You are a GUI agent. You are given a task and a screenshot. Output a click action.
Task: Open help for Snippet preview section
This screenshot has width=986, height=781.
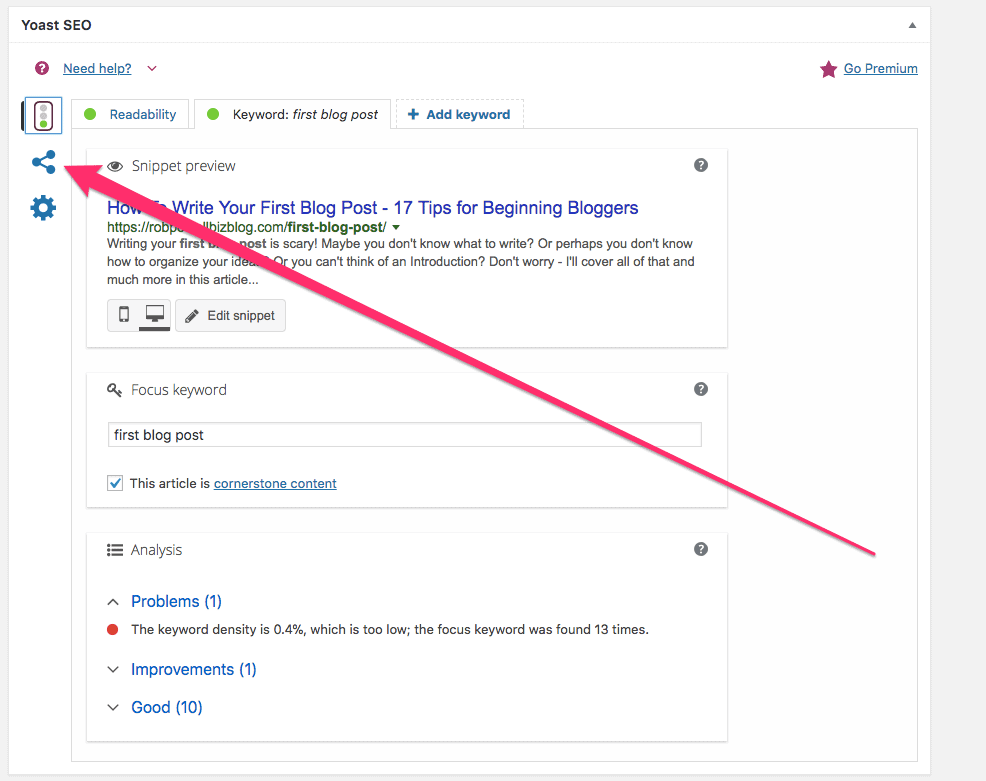701,165
